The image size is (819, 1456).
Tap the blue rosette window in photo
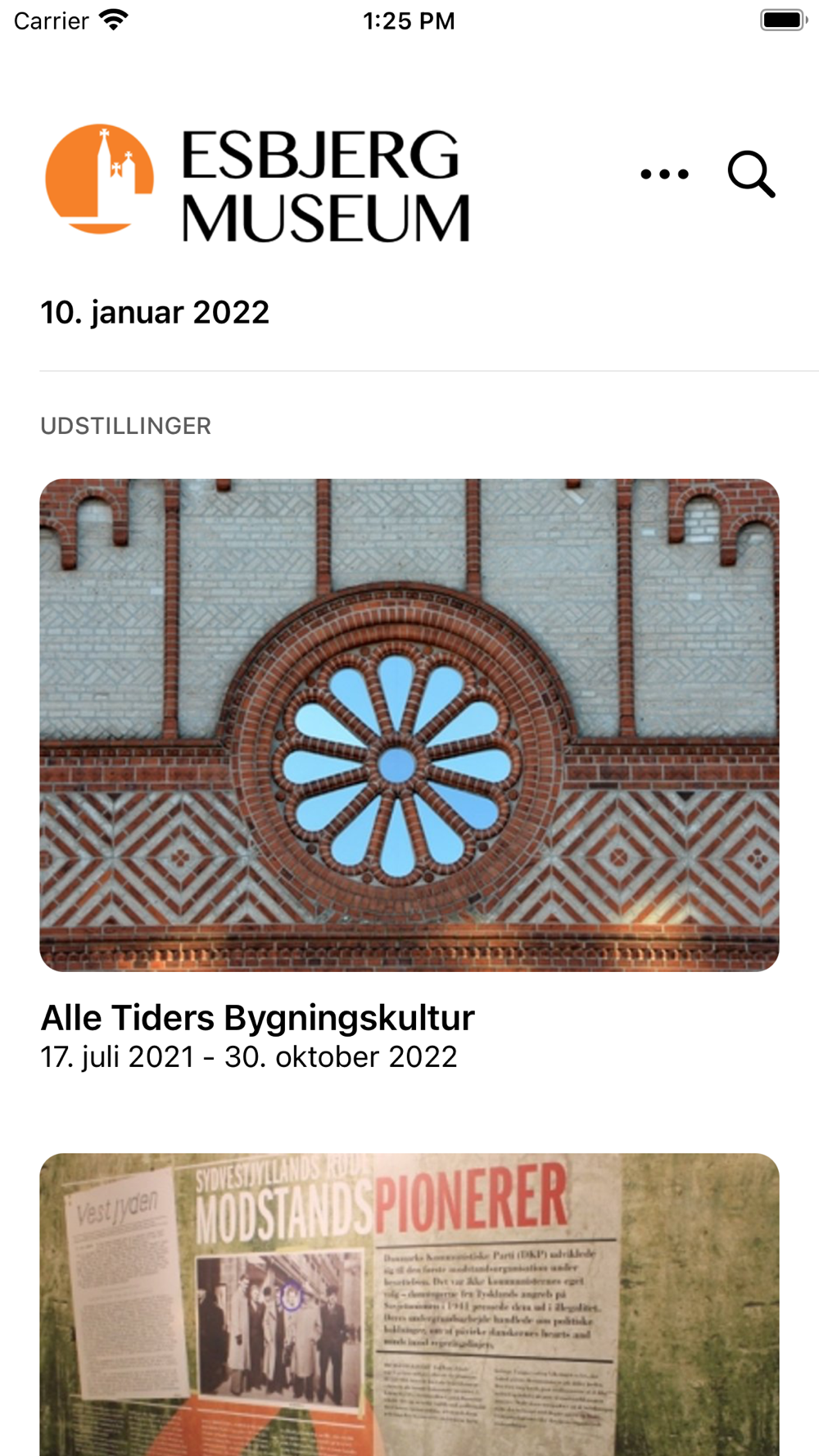pyautogui.click(x=397, y=767)
